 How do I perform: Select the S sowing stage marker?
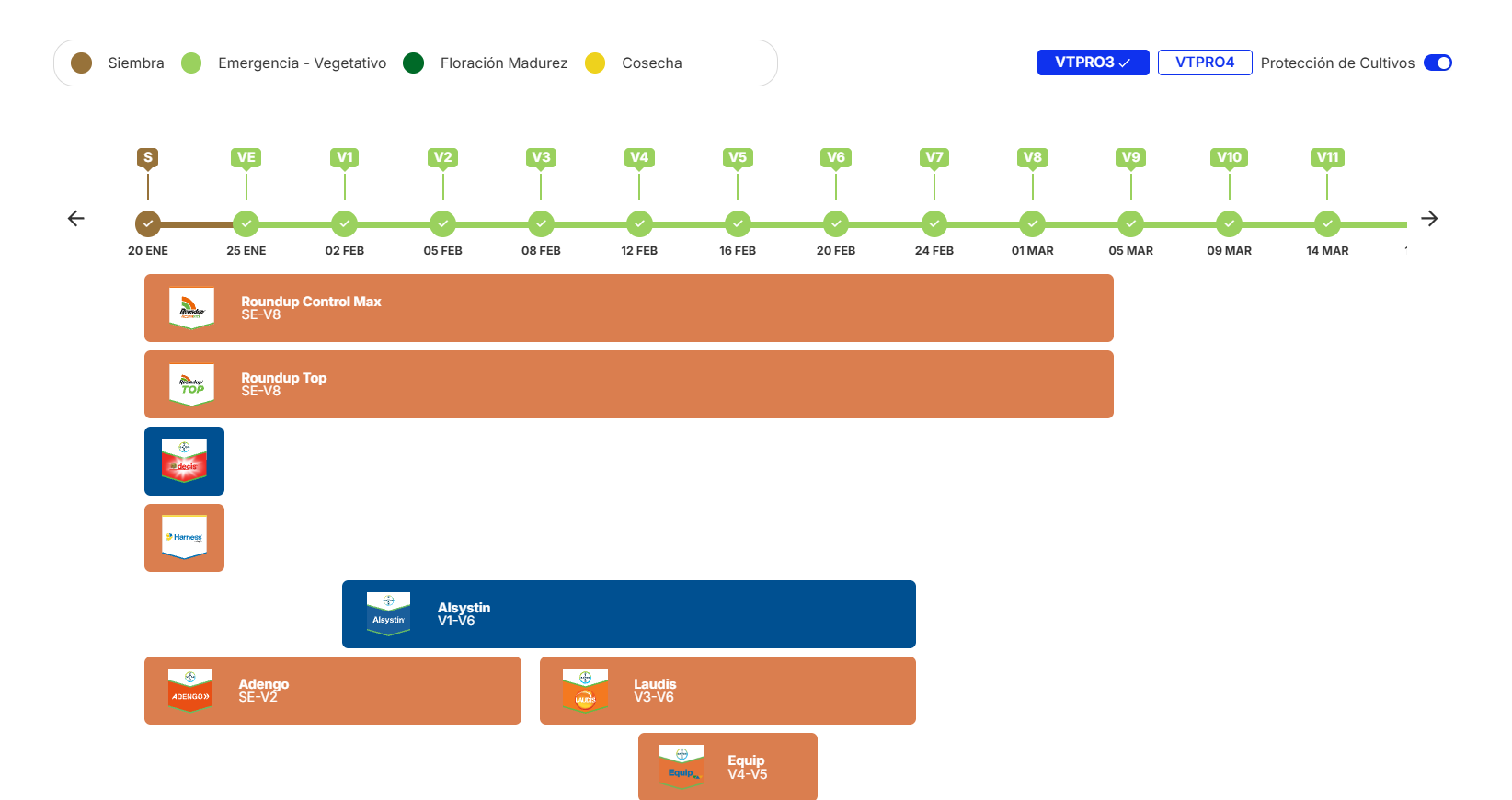coord(148,157)
